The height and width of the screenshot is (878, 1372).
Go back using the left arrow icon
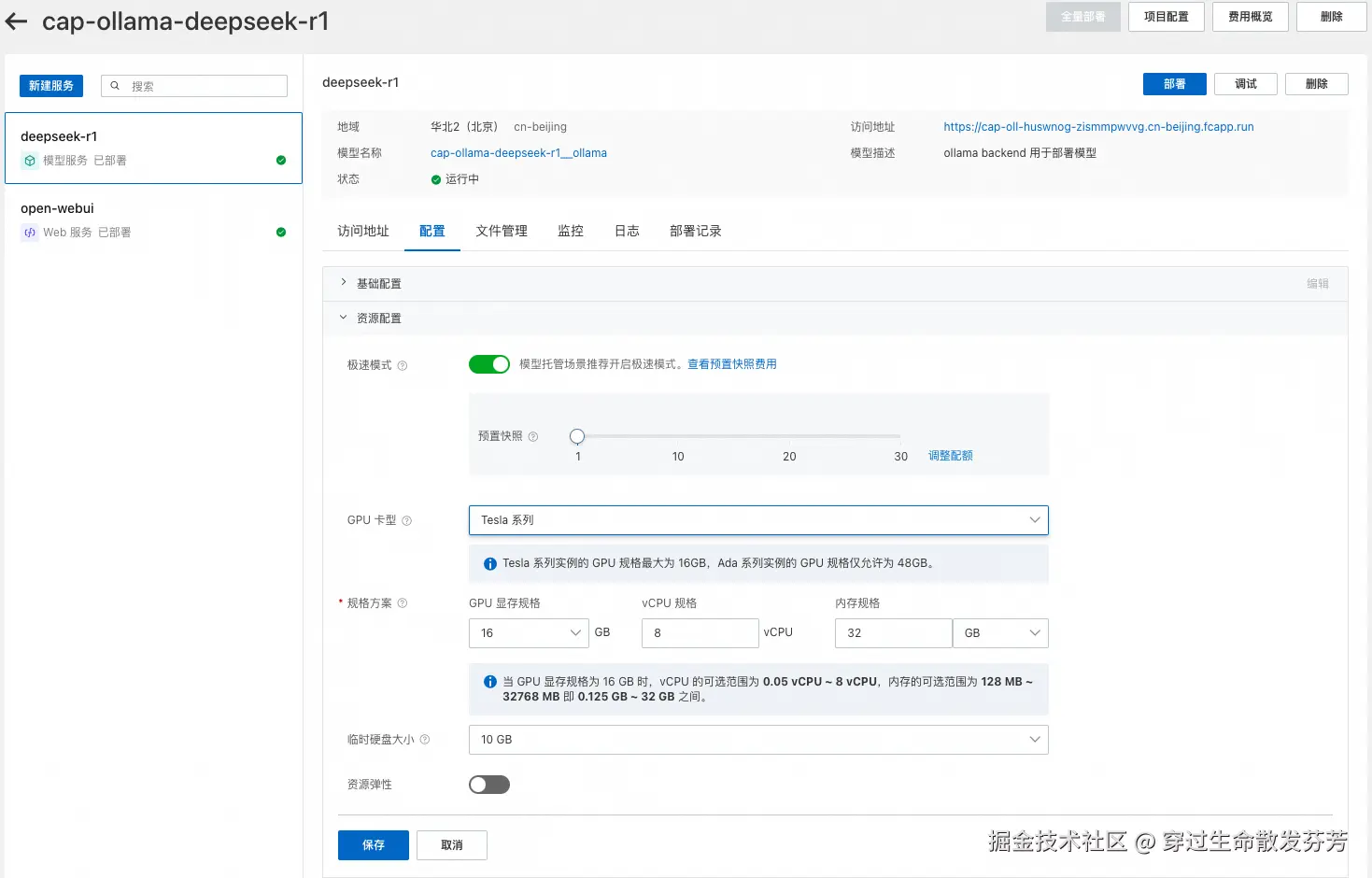pos(16,21)
